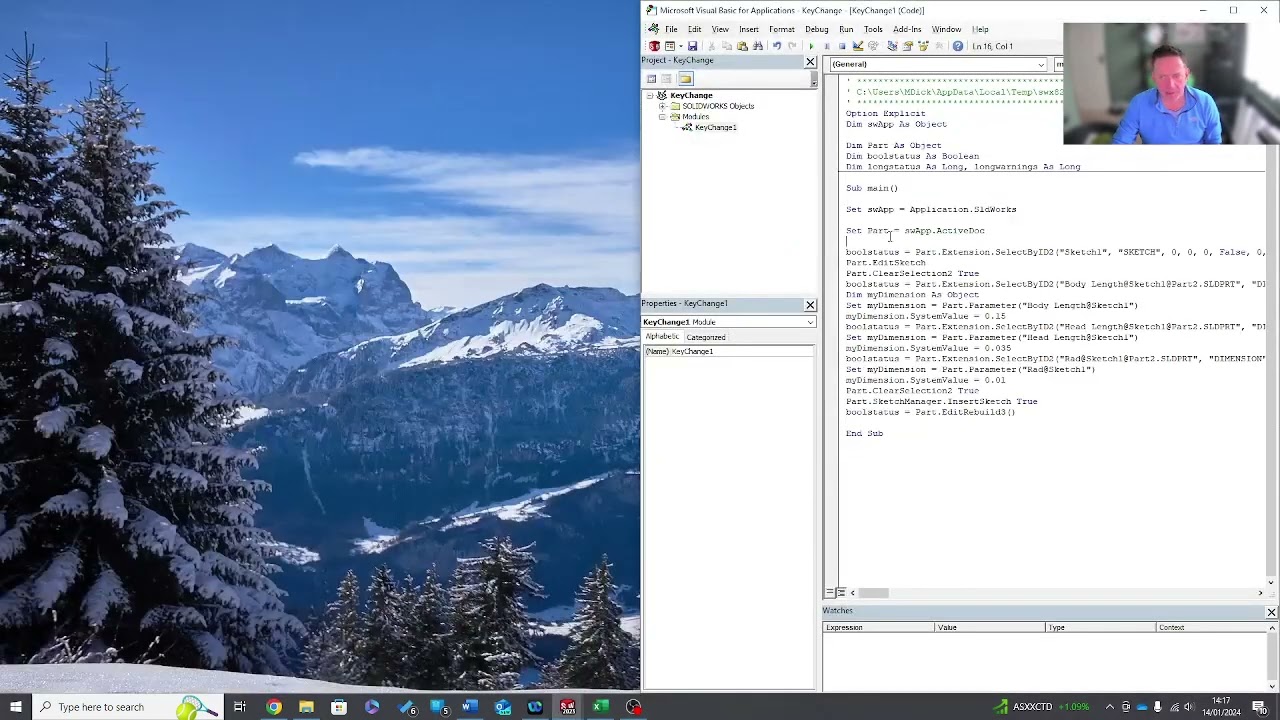Open Properties Window via toolbar icon
This screenshot has width=1280, height=720.
(908, 46)
